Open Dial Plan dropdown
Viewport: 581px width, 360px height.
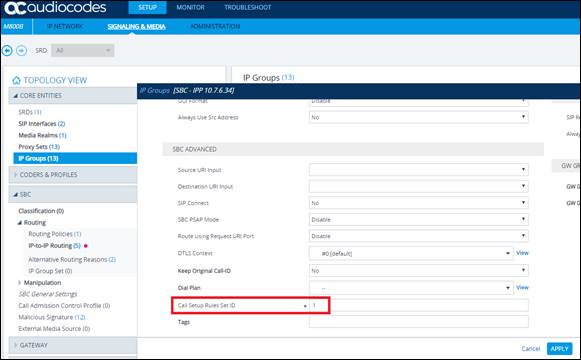(411, 288)
